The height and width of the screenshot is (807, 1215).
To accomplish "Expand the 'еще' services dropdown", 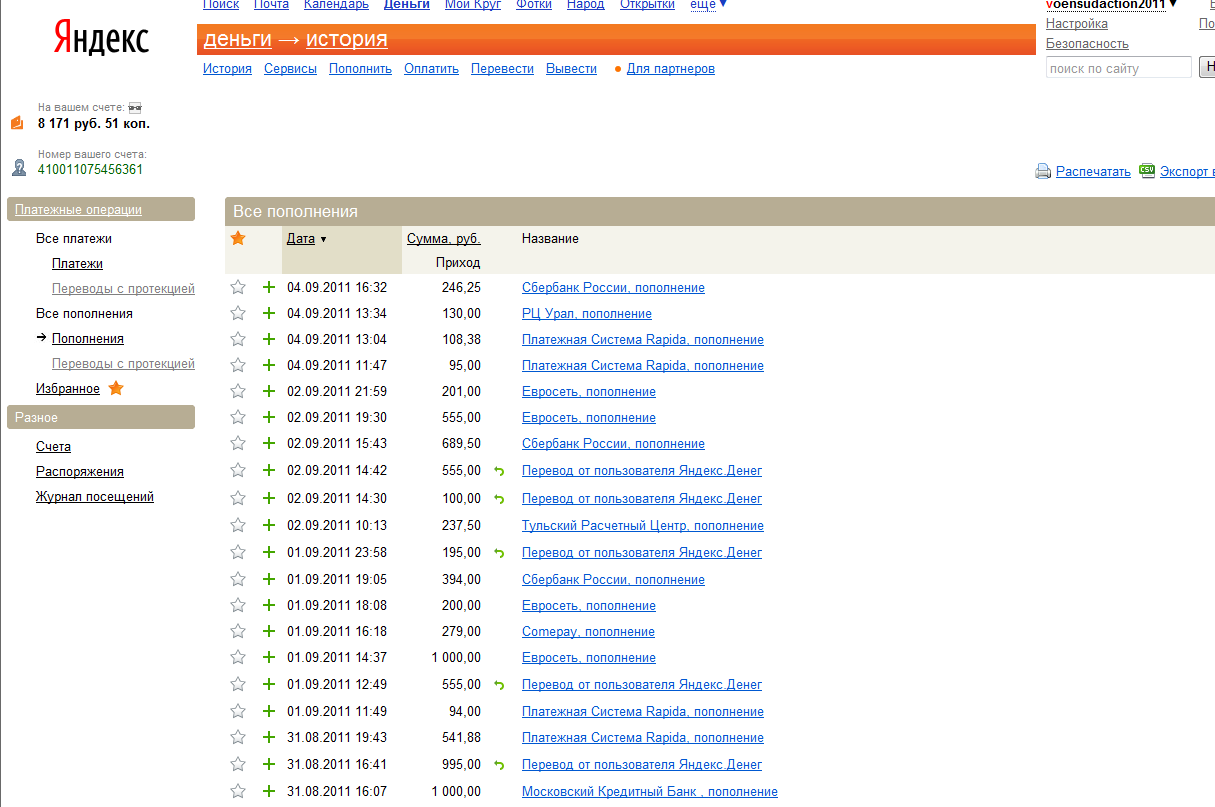I will pyautogui.click(x=709, y=5).
